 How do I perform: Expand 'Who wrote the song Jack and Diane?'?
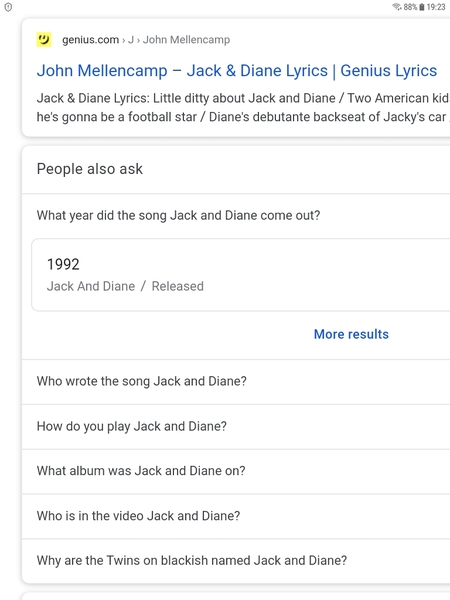coord(236,382)
